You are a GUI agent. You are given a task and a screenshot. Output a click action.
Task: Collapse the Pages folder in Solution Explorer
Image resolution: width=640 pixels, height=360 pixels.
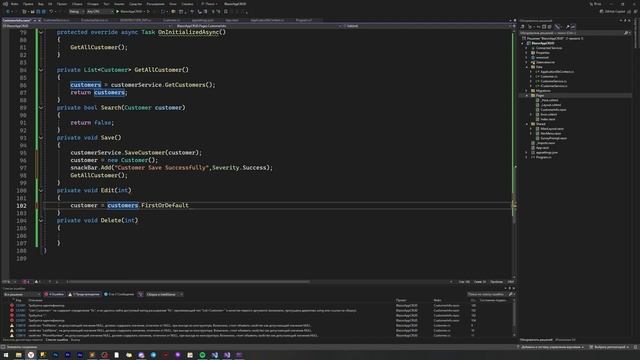[527, 96]
